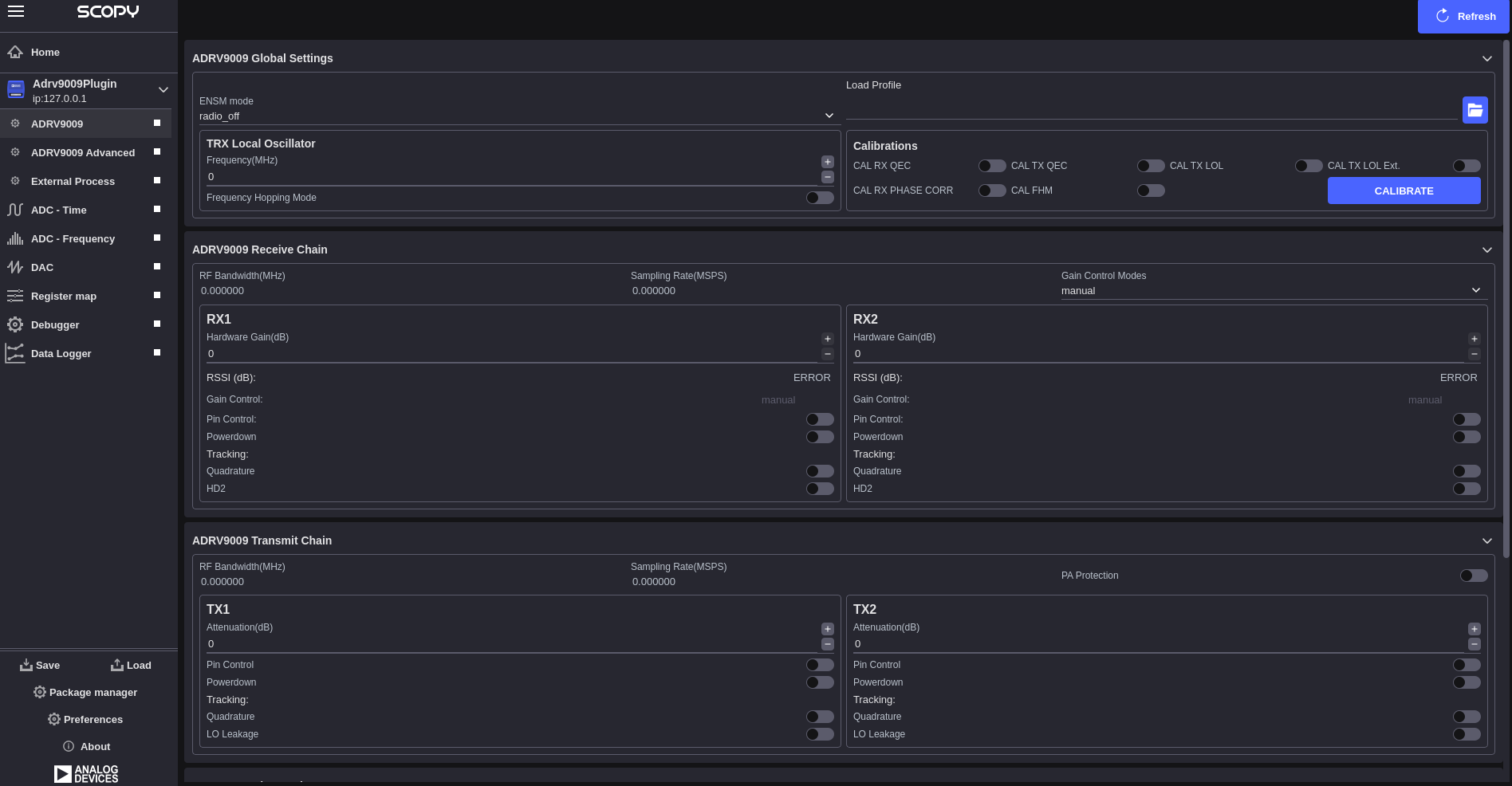Click the Data Logger chart icon
Screen dimensions: 1512x786
point(14,353)
